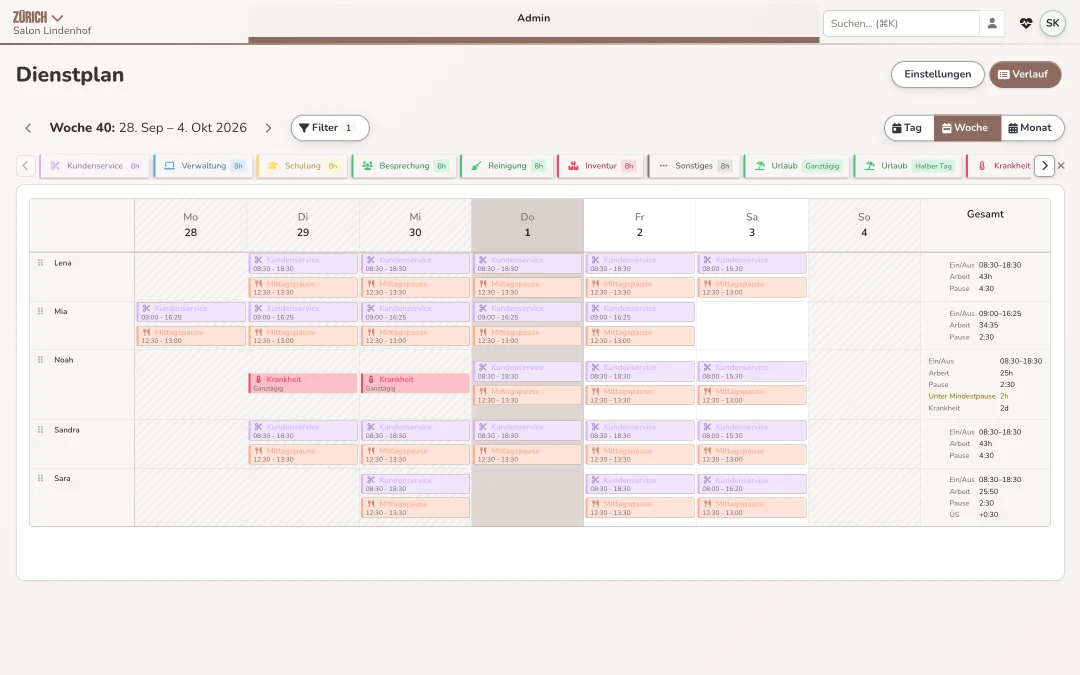Select the Urlaub Halber Tag template
Viewport: 1080px width, 675px height.
[x=908, y=166]
